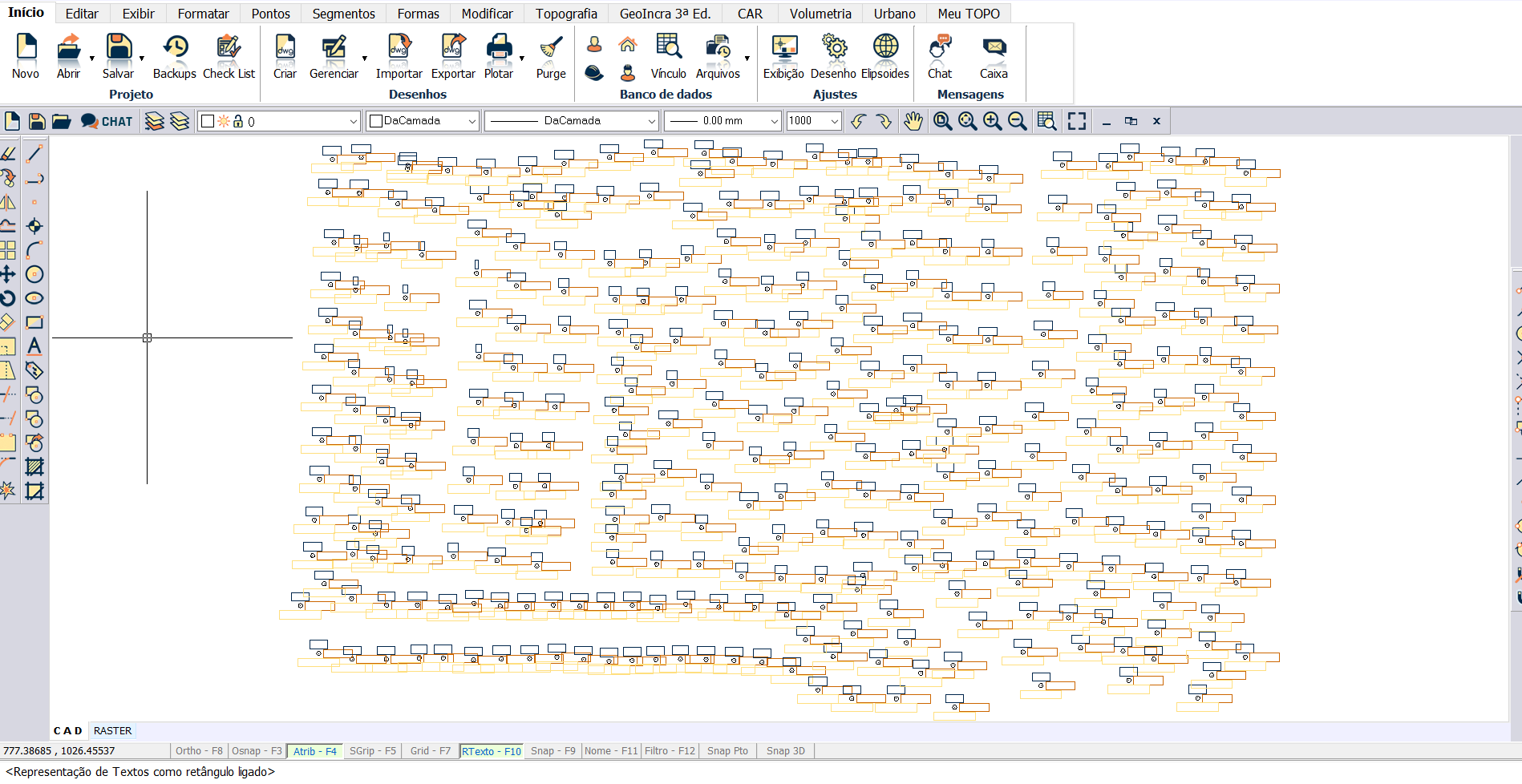Switch to the RASTER tab
Viewport: 1522px width, 784px height.
tap(112, 730)
